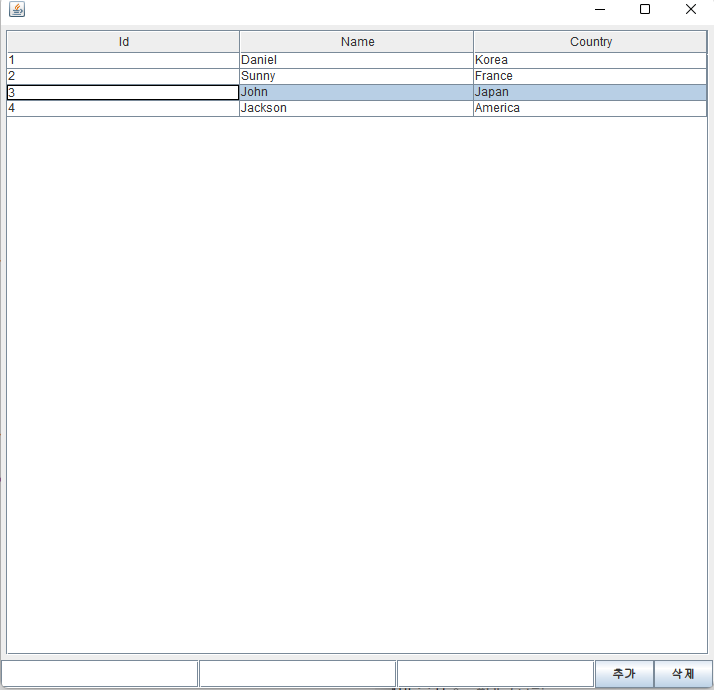Select the Jackson name cell
The height and width of the screenshot is (690, 714).
[357, 108]
